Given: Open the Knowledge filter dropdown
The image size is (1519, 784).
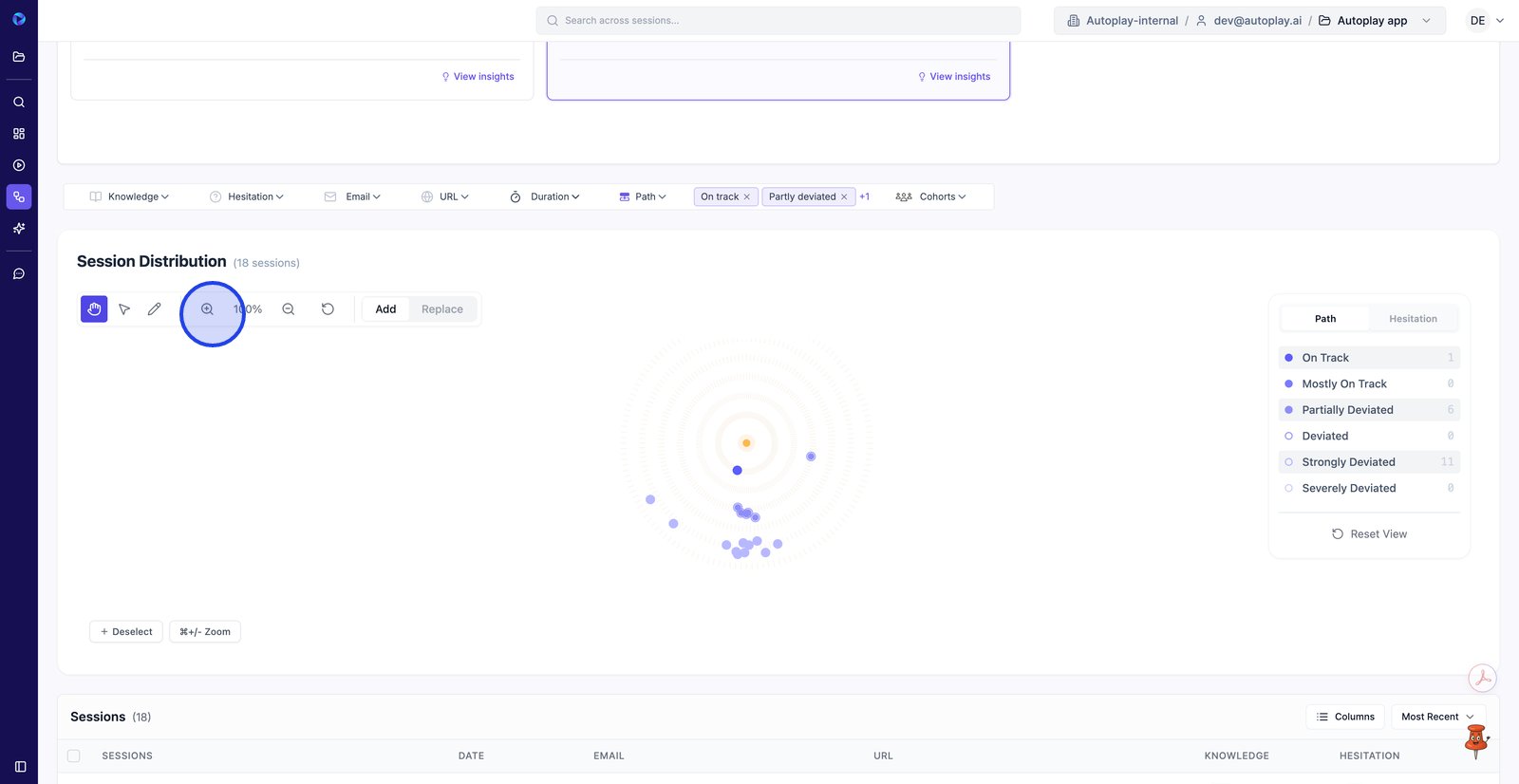Looking at the screenshot, I should (130, 197).
